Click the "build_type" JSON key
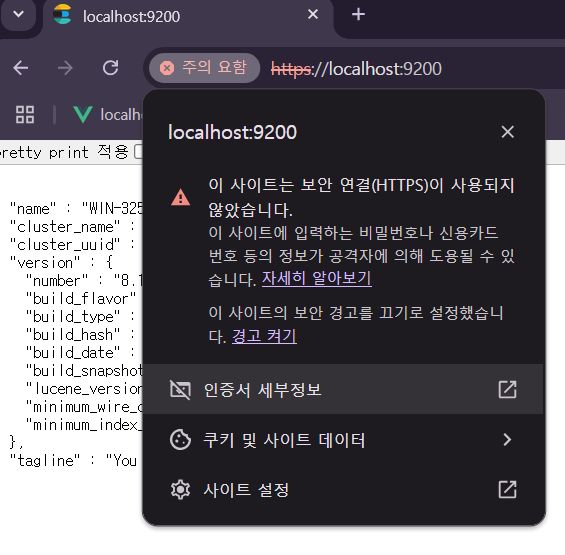Screen dimensions: 565x555 (x=73, y=317)
